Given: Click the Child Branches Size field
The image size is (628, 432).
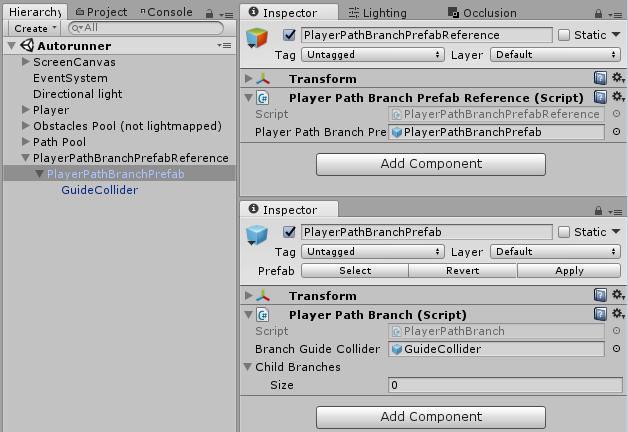Looking at the screenshot, I should tap(505, 385).
